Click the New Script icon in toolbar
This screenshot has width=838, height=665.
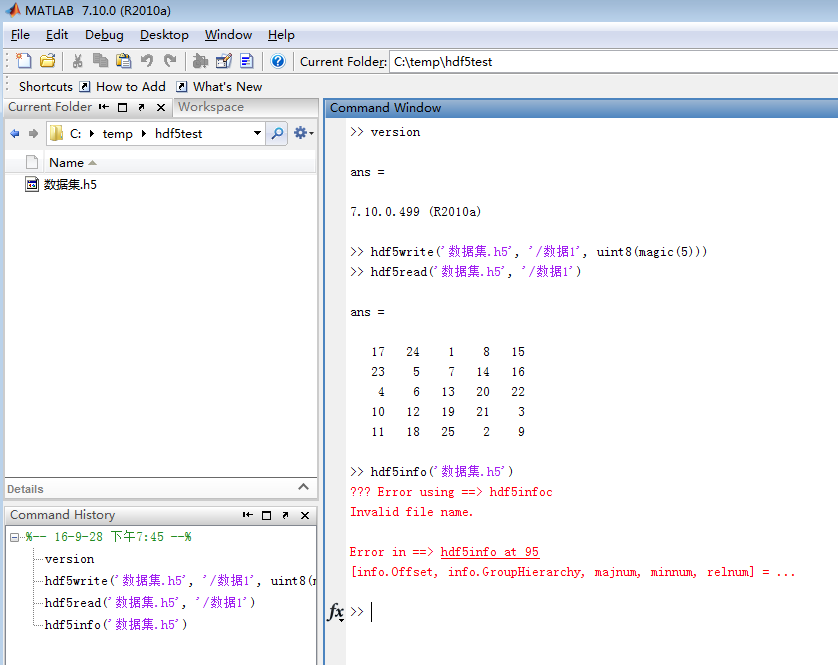coord(24,61)
